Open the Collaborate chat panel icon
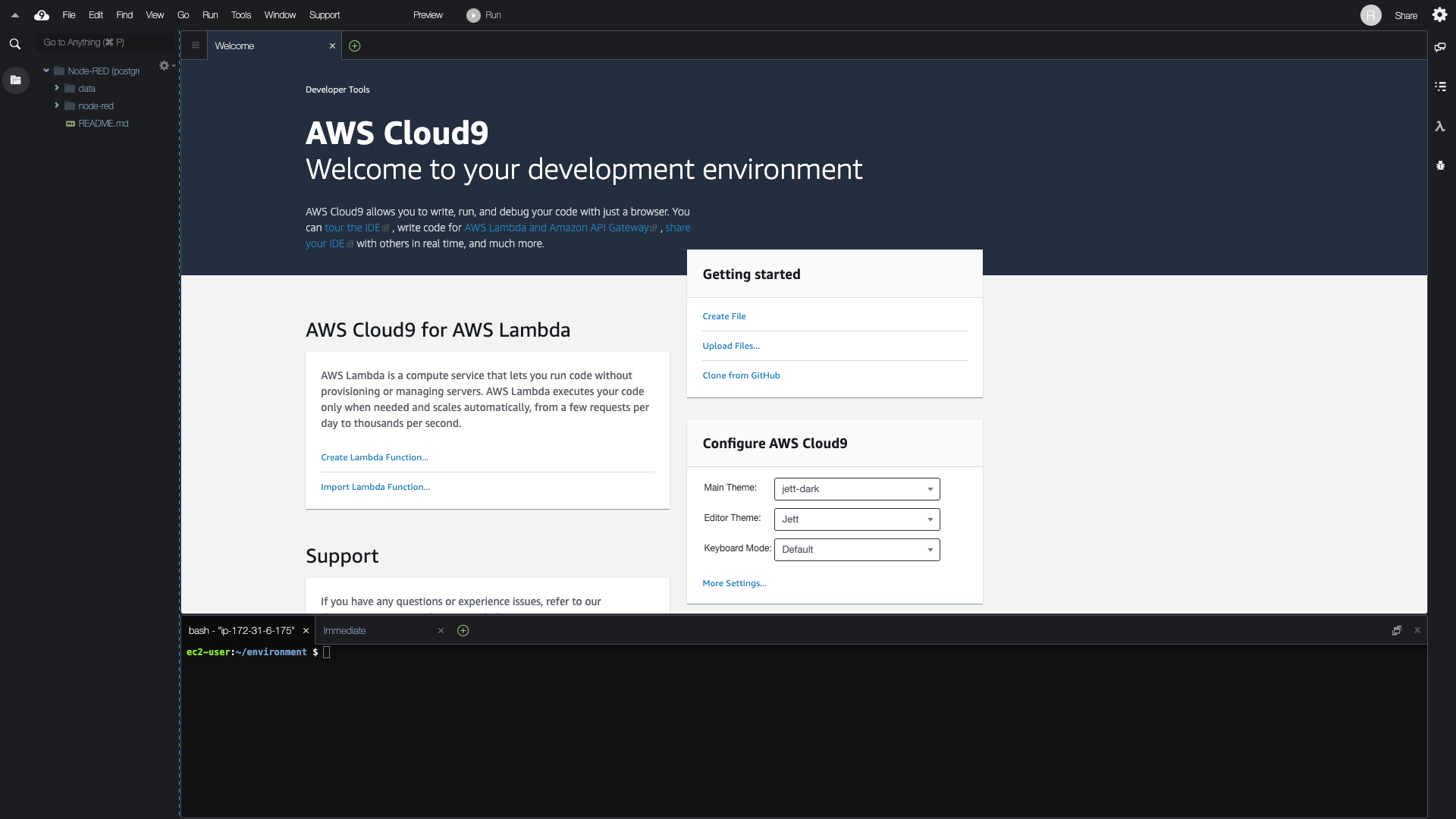The image size is (1456, 819). [1440, 47]
